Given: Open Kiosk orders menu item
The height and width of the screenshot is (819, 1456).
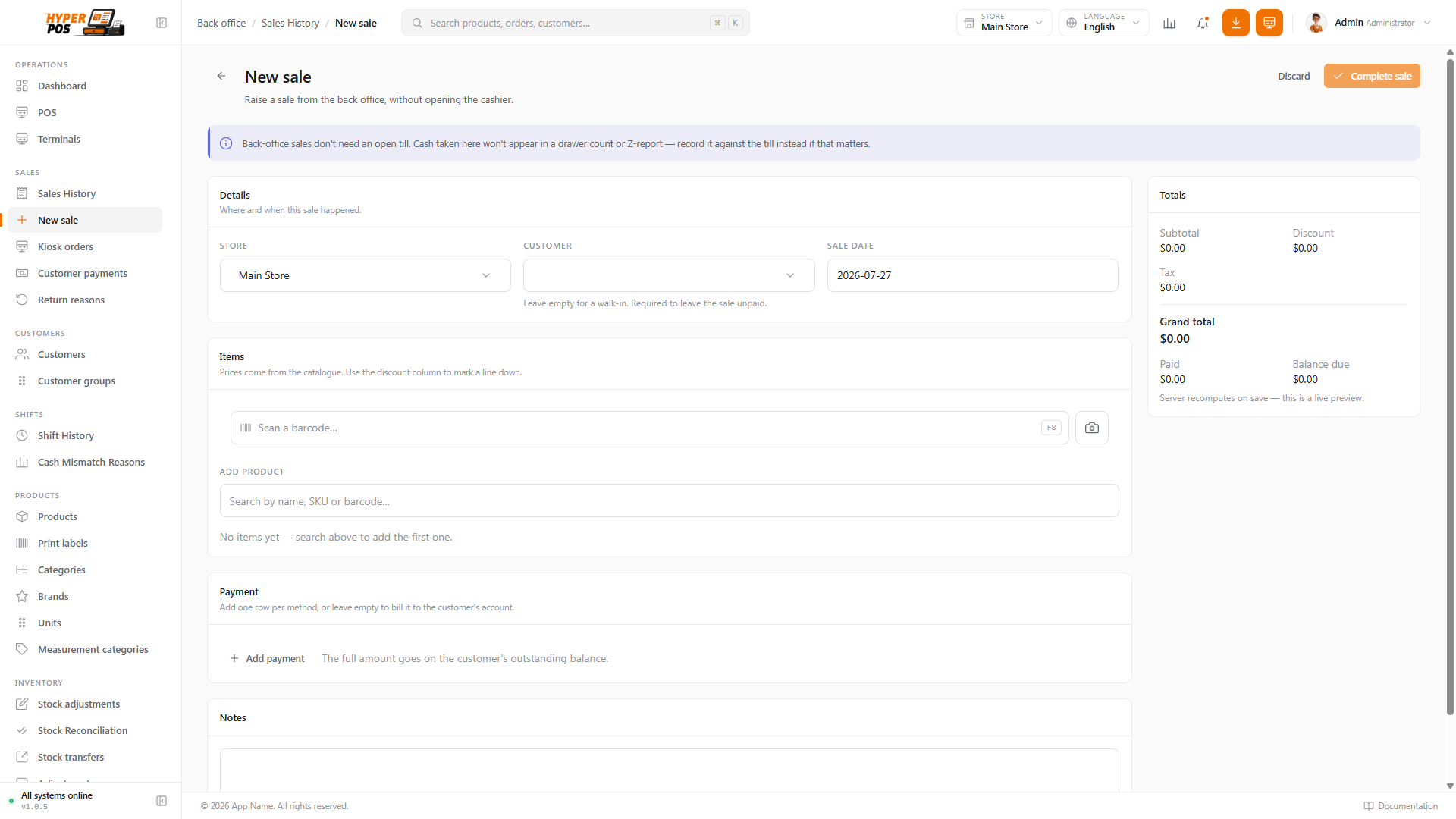Looking at the screenshot, I should [85, 246].
